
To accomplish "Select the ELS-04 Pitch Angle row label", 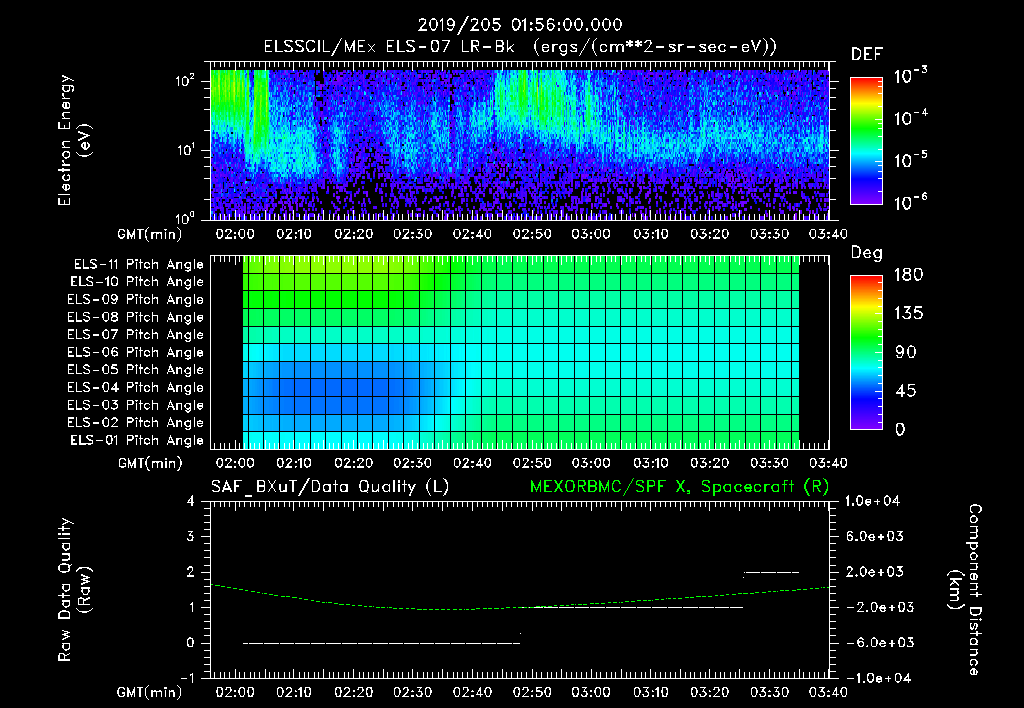I will 135,388.
